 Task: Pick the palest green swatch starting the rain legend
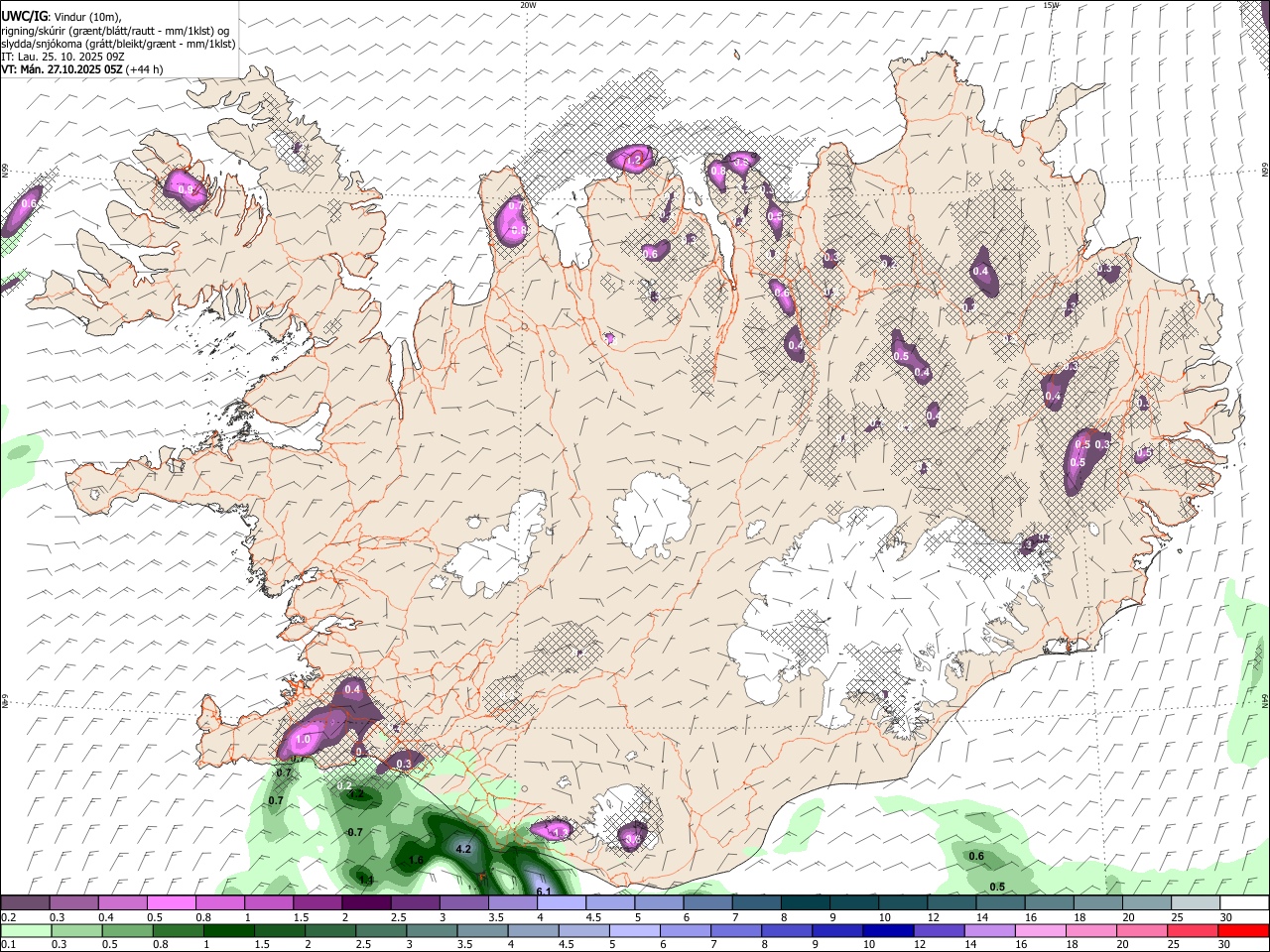pos(25,931)
